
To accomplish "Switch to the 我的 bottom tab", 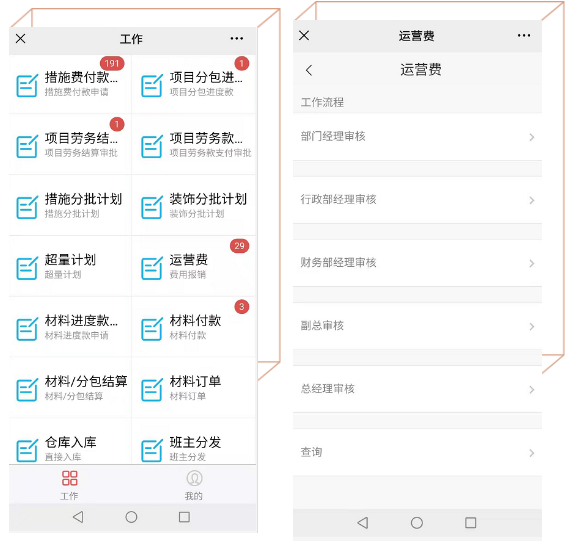I will (x=194, y=485).
